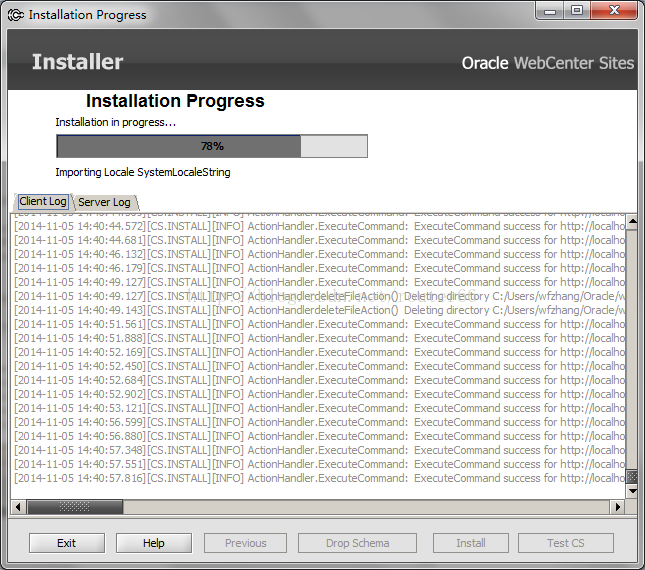The image size is (645, 570).
Task: Click the horizontal scrollbar's right arrow
Action: [617, 507]
